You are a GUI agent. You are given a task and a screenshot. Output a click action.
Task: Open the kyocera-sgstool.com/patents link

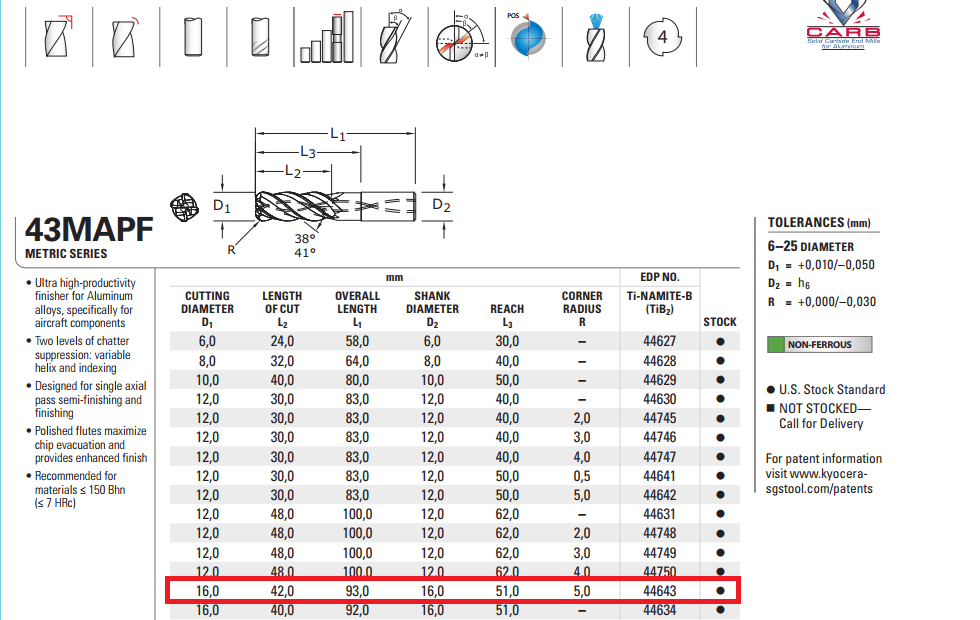(x=819, y=481)
